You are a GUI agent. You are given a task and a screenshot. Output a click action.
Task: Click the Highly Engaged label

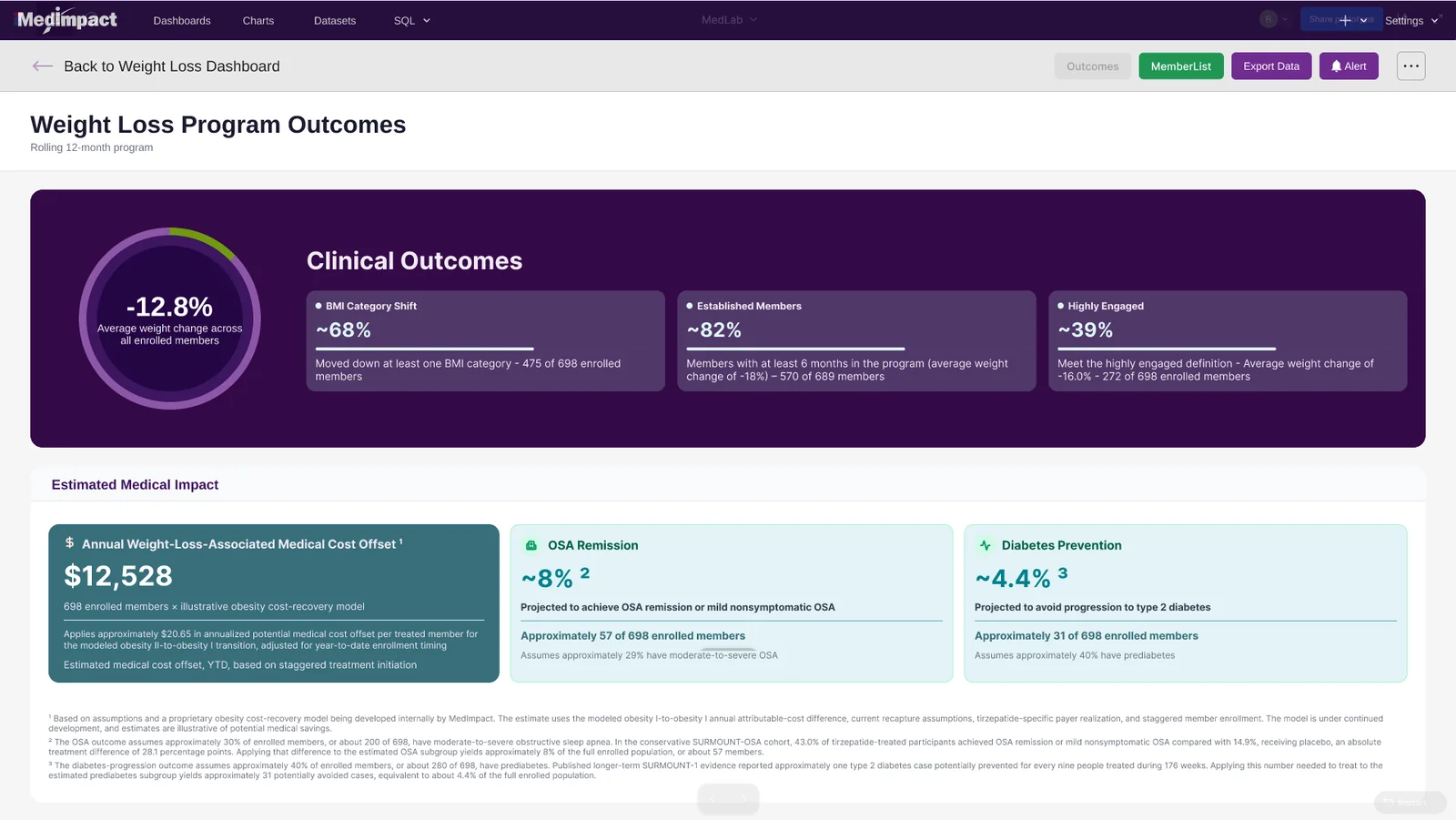click(1106, 306)
